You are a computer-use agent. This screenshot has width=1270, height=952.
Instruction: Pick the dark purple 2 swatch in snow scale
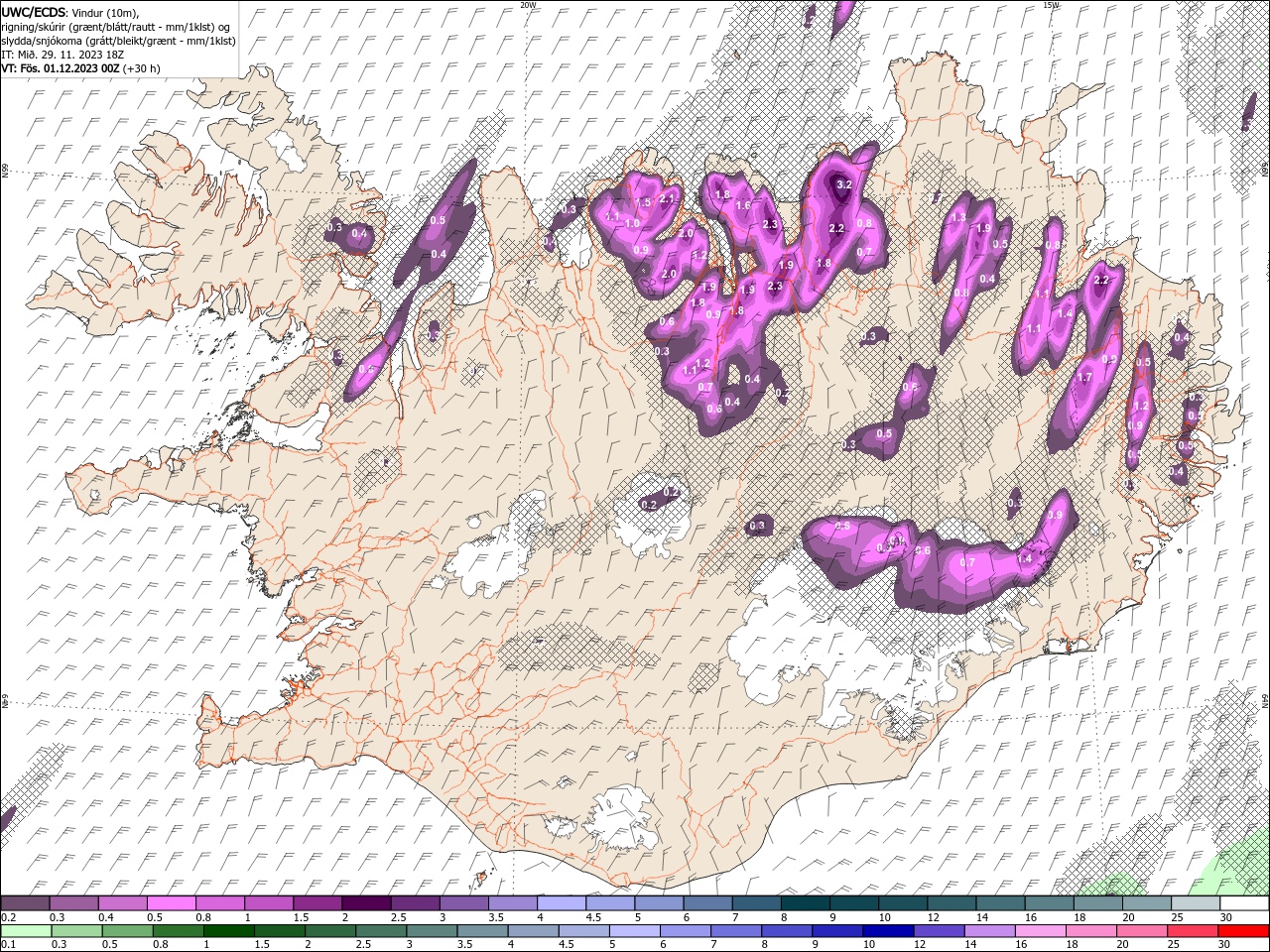point(365,903)
